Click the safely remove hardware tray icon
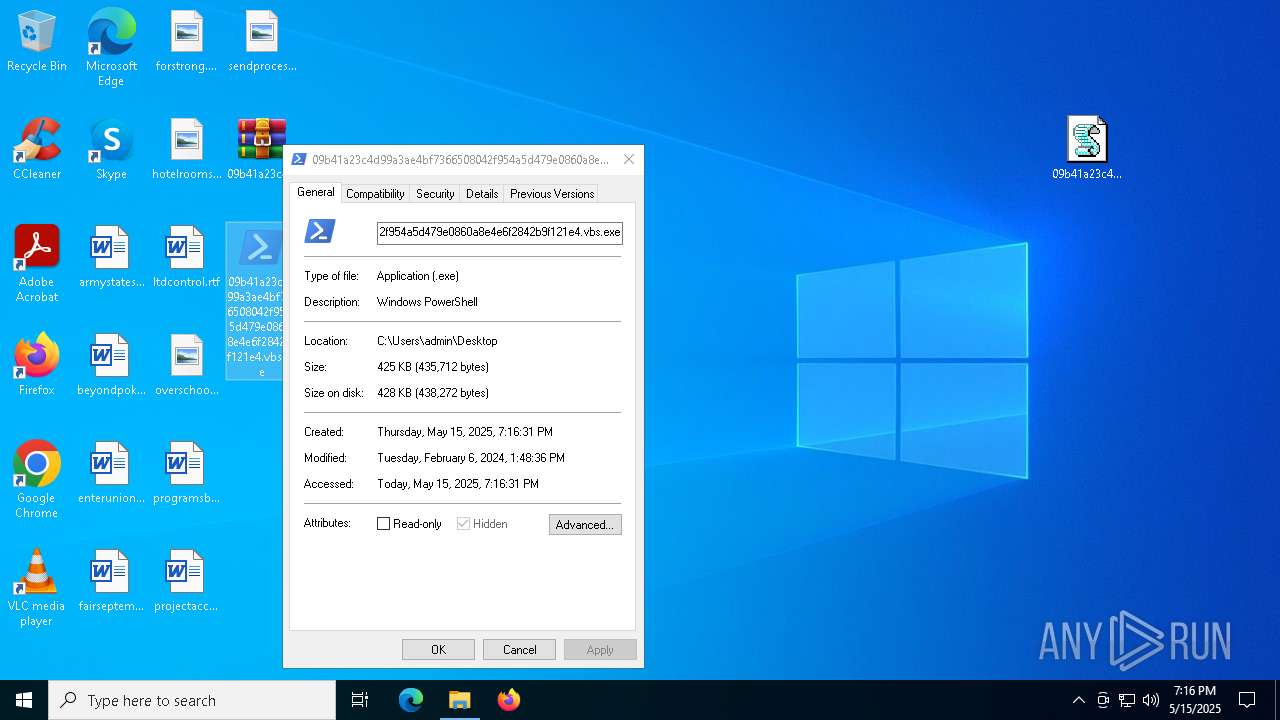This screenshot has width=1280, height=720. click(1102, 700)
